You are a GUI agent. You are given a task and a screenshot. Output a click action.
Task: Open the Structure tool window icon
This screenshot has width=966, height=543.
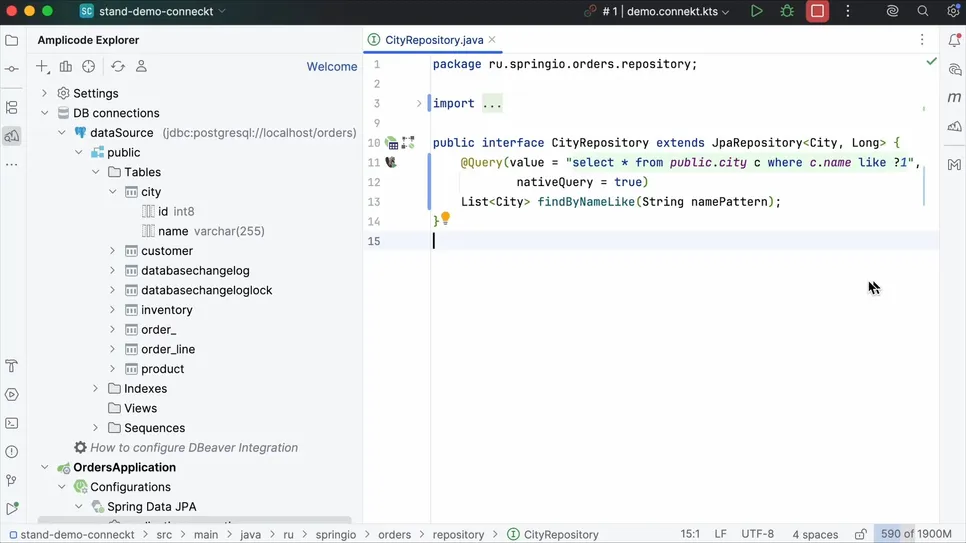12,108
